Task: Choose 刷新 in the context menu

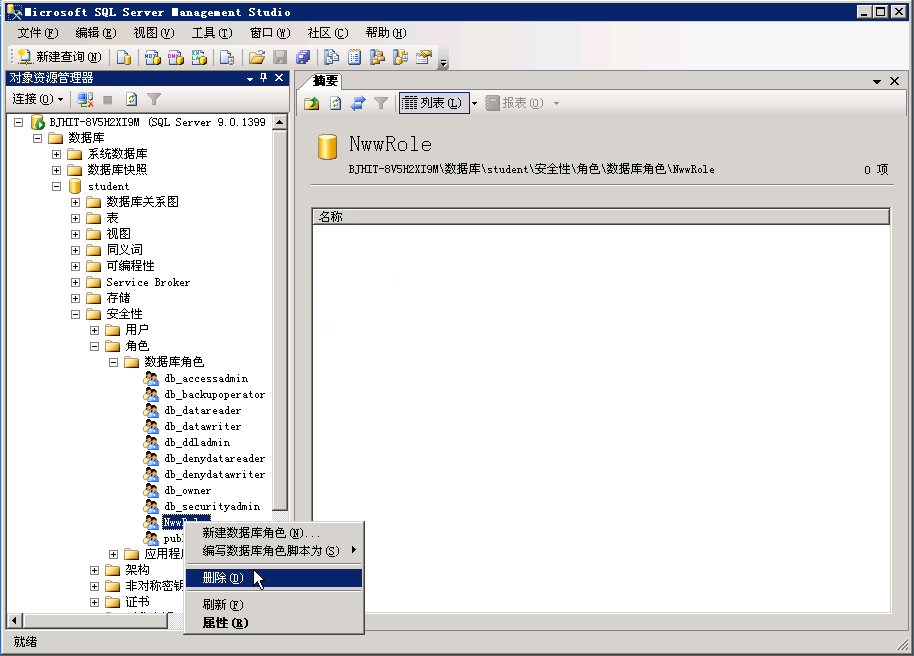Action: pyautogui.click(x=274, y=605)
